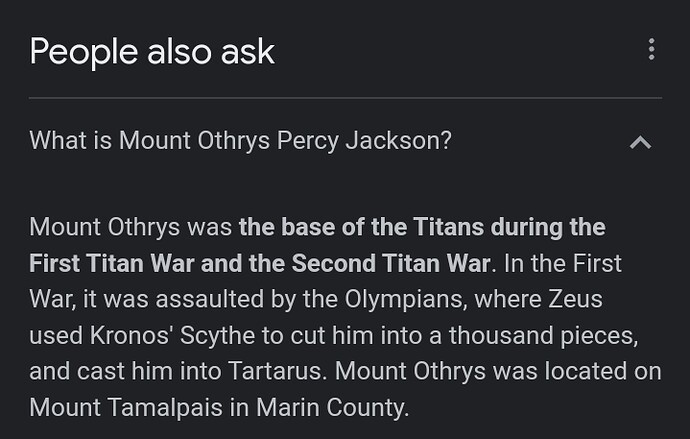Click 'Mount Othrys was located on' in the answer
Screen dimensions: 690x439
tap(498, 372)
